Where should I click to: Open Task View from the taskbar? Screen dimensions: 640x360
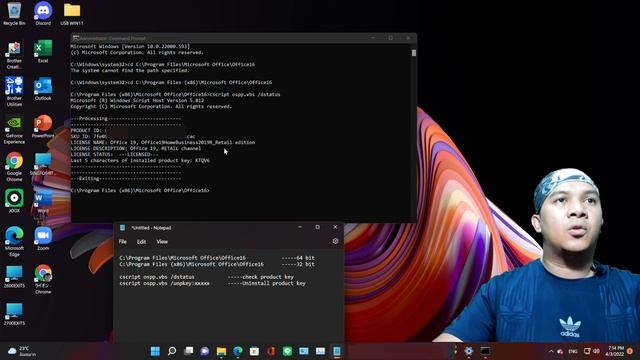coord(189,351)
